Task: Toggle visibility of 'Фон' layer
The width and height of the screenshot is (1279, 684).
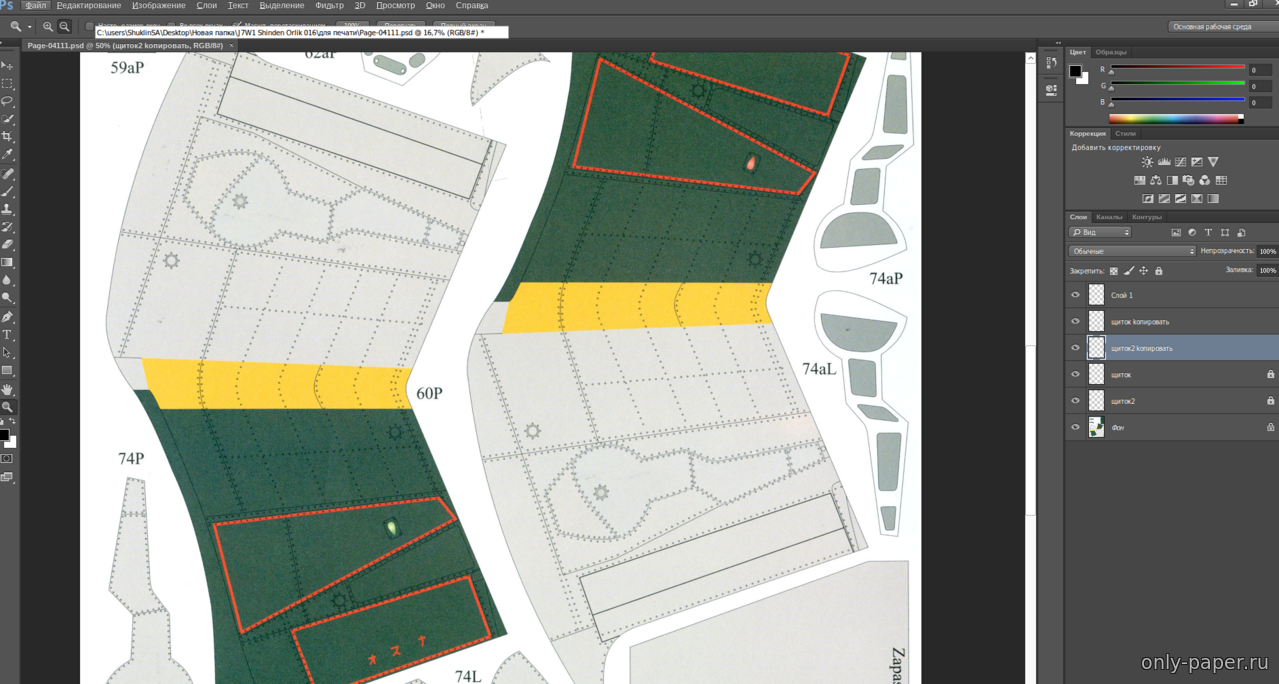Action: pyautogui.click(x=1076, y=427)
